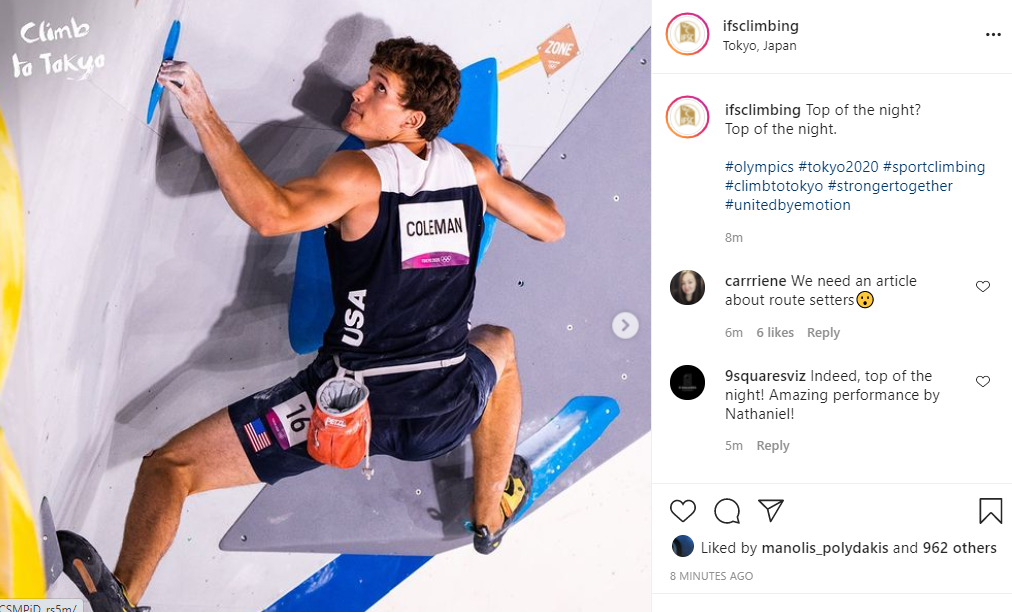The image size is (1012, 612).
Task: Open comments via the speech bubble icon
Action: (727, 511)
